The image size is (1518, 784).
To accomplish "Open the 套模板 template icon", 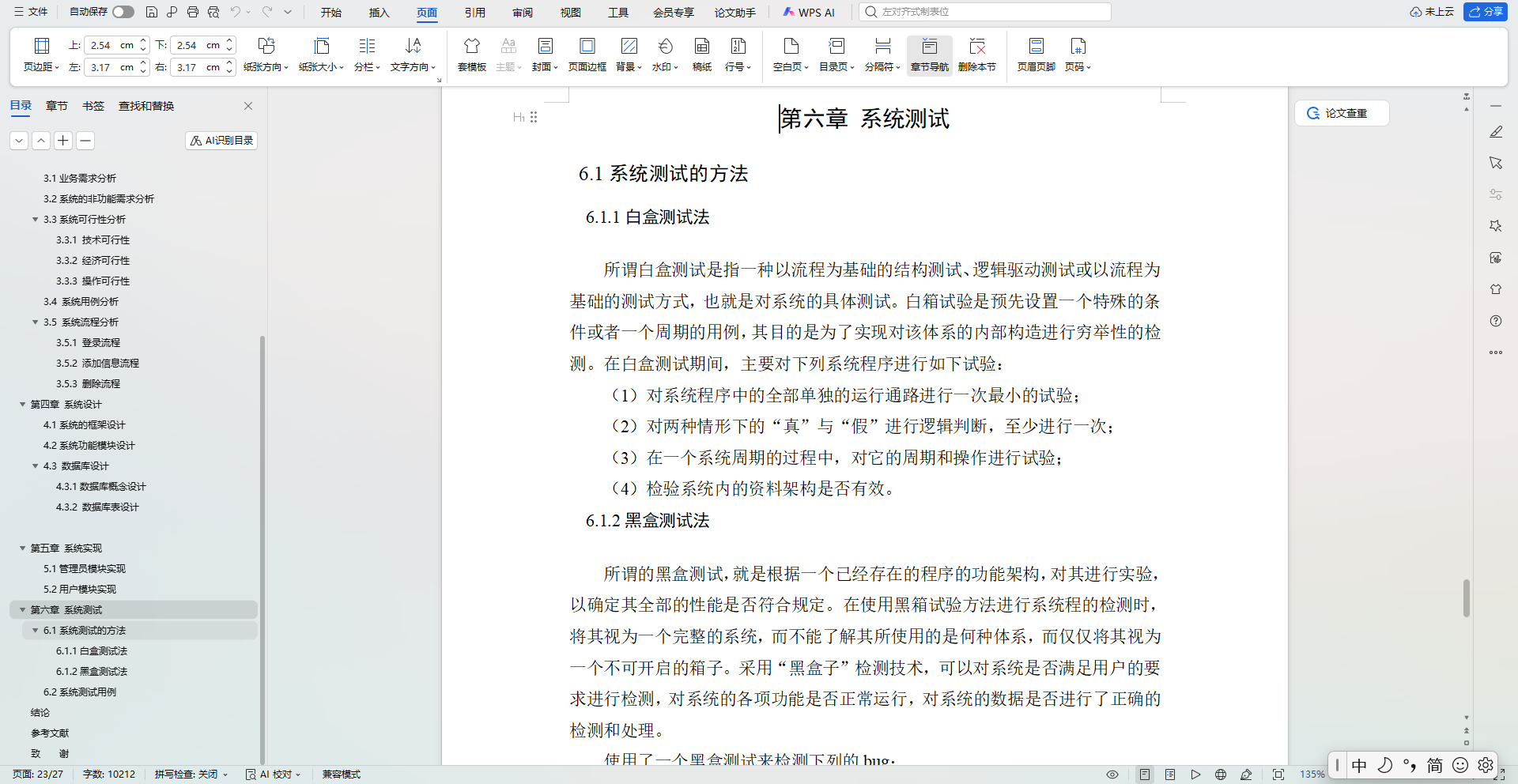I will 472,55.
